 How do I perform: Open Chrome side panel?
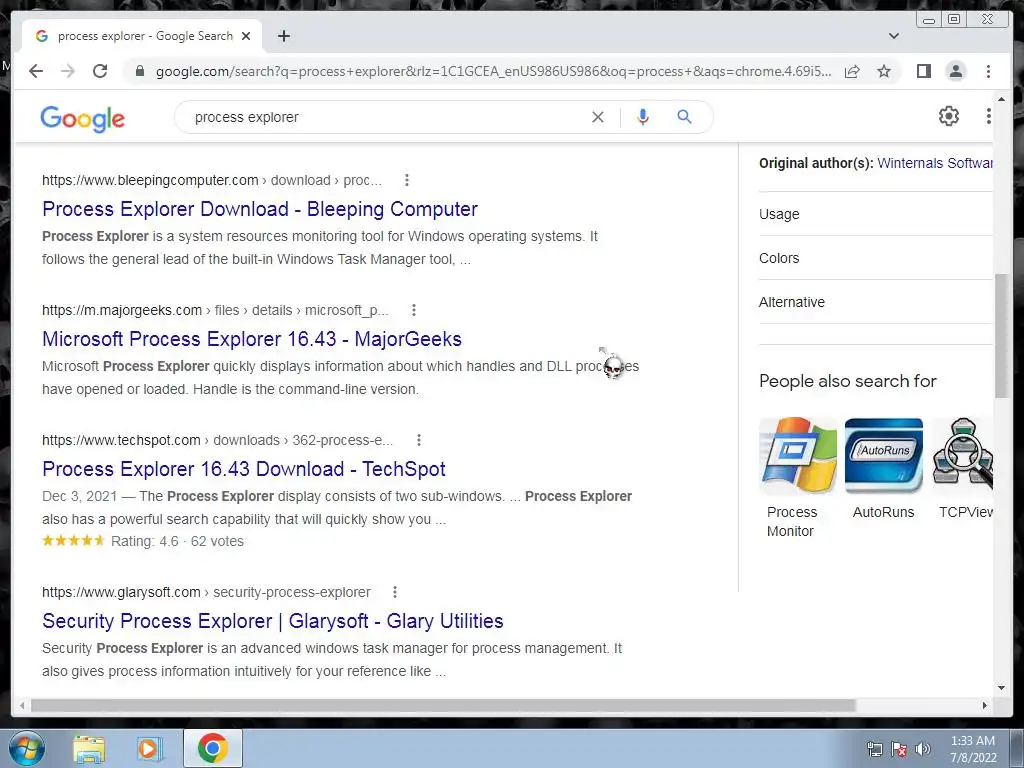[923, 71]
